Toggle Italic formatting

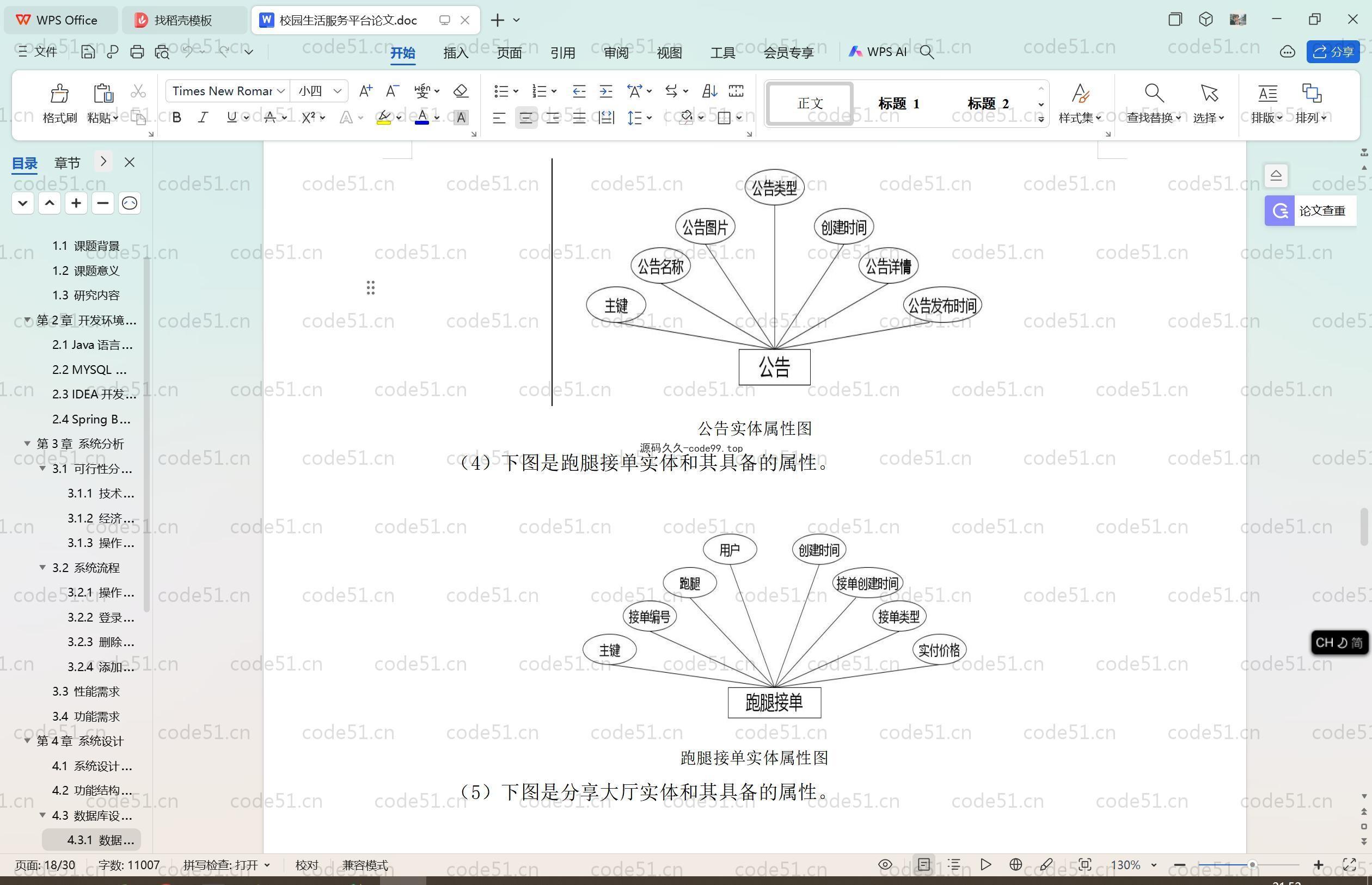(203, 117)
